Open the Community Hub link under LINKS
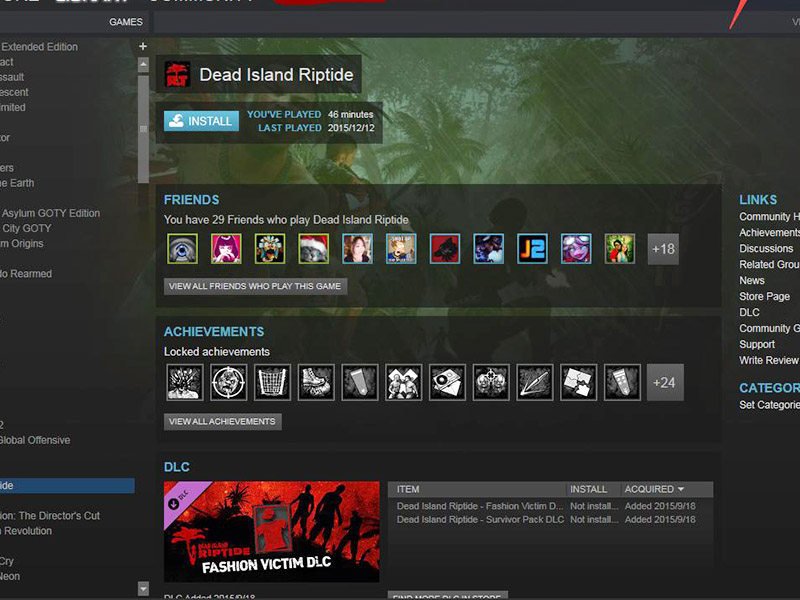The image size is (800, 600). click(769, 217)
